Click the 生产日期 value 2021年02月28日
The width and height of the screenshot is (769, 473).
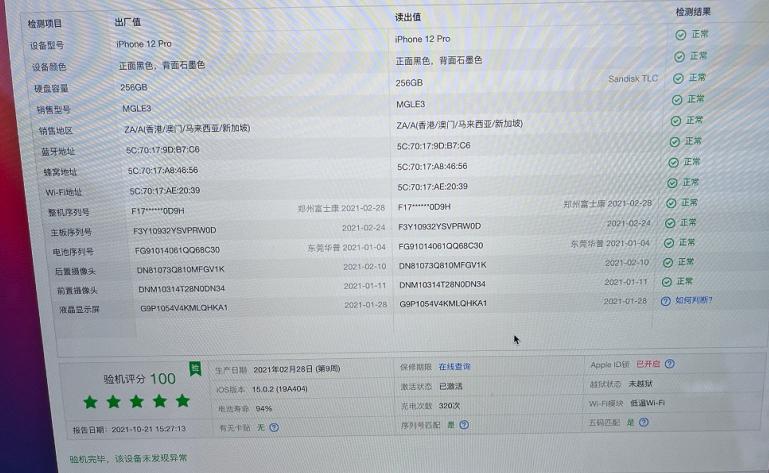pos(297,369)
